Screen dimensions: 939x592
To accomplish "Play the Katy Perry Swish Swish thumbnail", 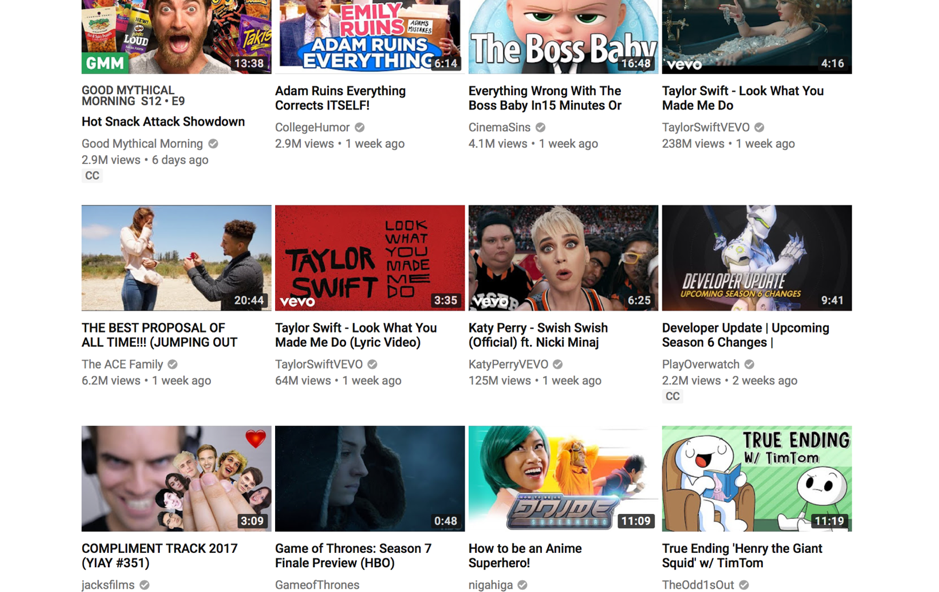I will click(563, 258).
